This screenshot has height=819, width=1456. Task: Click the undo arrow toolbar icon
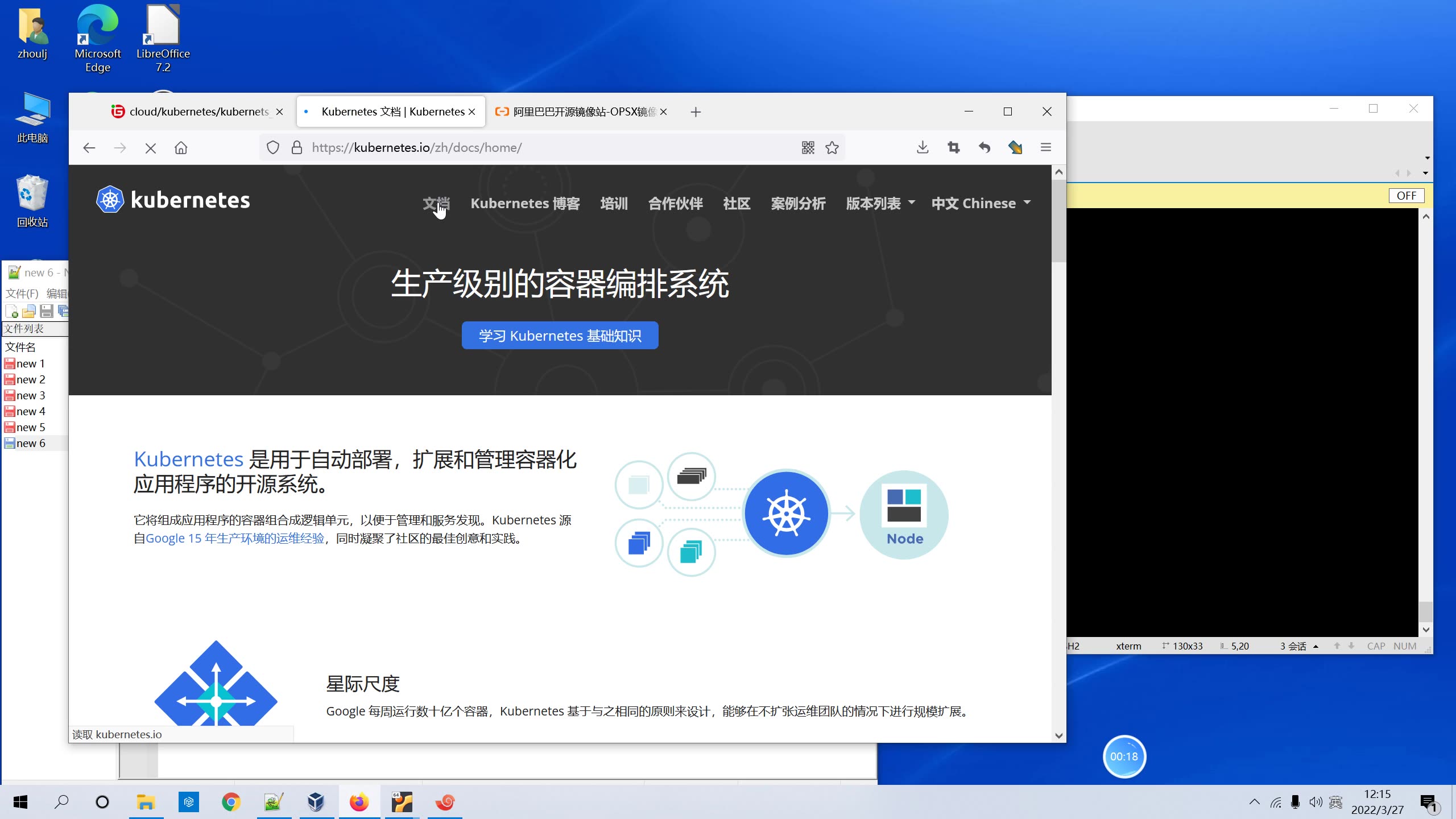click(985, 148)
